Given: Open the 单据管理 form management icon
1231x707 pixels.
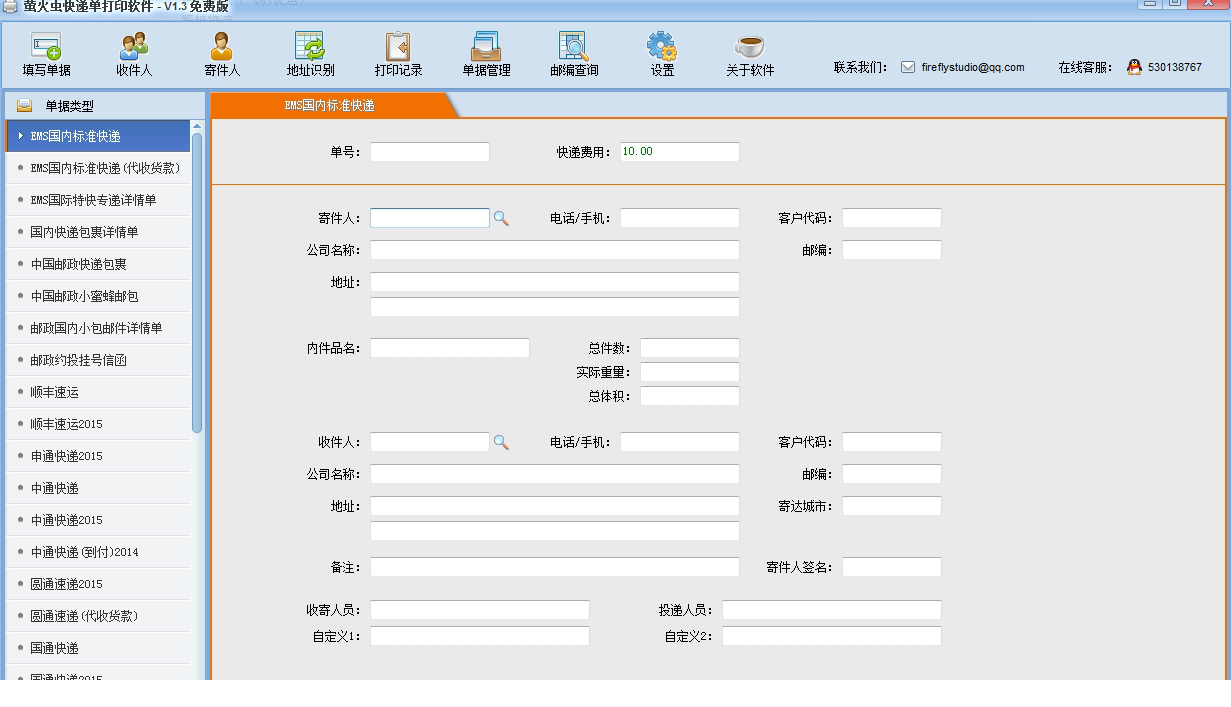Looking at the screenshot, I should coord(486,55).
